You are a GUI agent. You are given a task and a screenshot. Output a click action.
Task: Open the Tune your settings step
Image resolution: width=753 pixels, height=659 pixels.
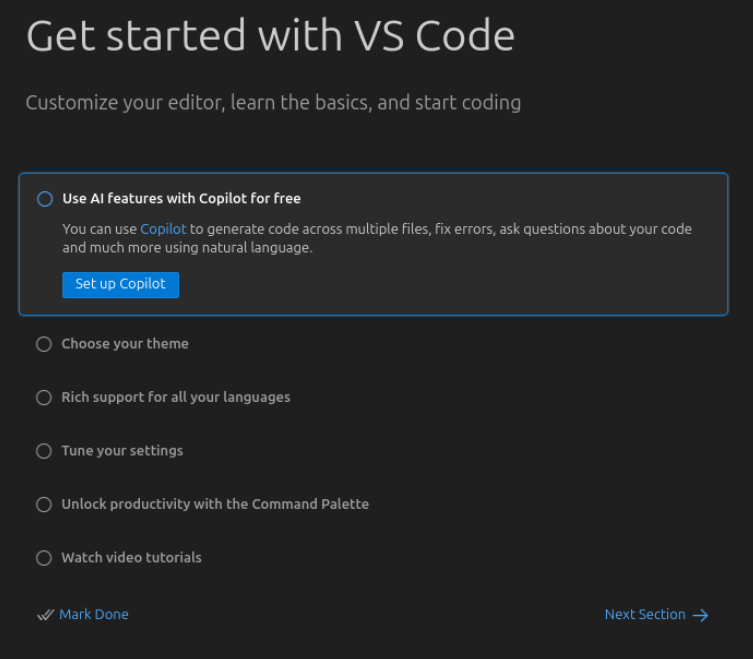[122, 451]
